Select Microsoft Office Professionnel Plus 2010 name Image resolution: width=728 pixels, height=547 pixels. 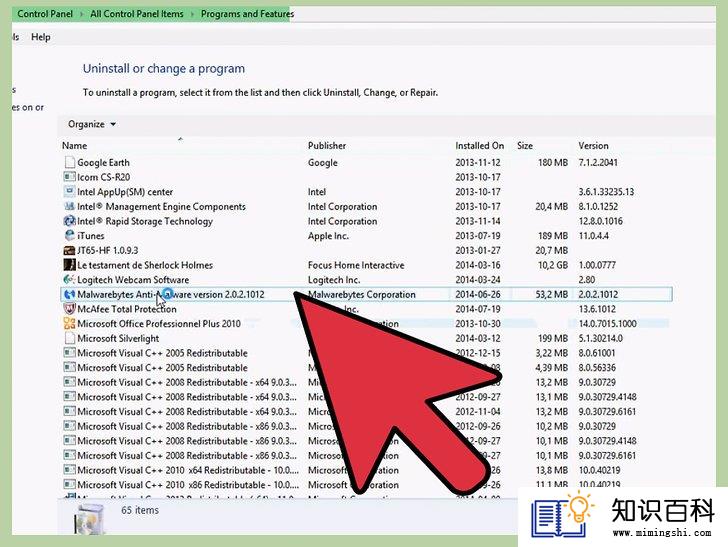point(159,324)
